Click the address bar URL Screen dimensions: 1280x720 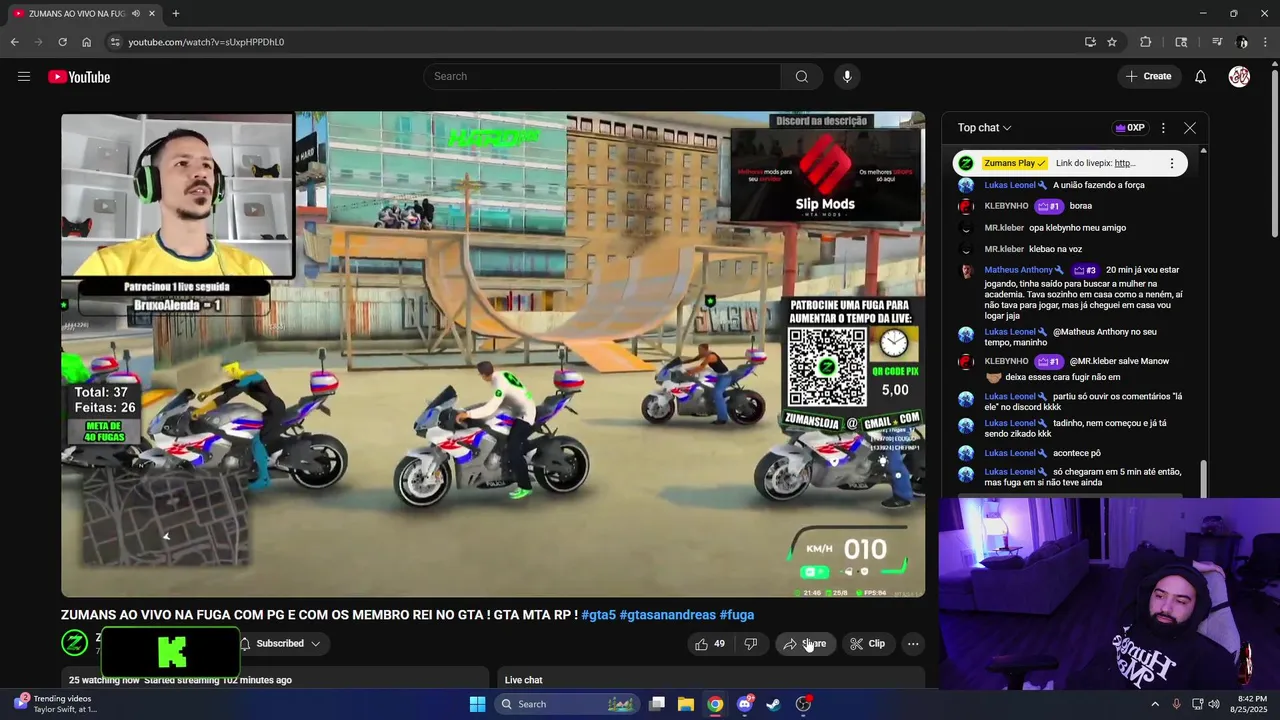click(206, 42)
